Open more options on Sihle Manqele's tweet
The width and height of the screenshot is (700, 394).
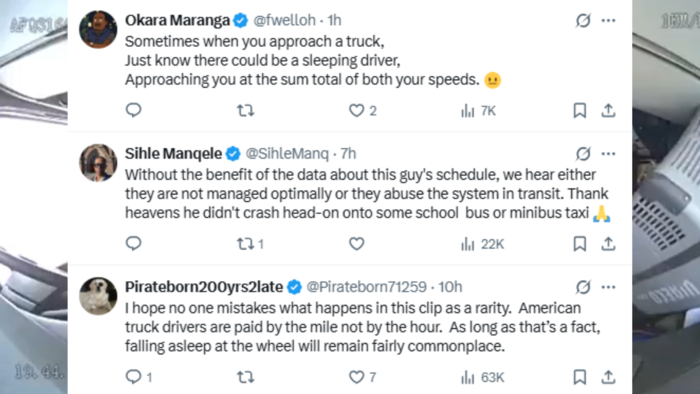608,154
